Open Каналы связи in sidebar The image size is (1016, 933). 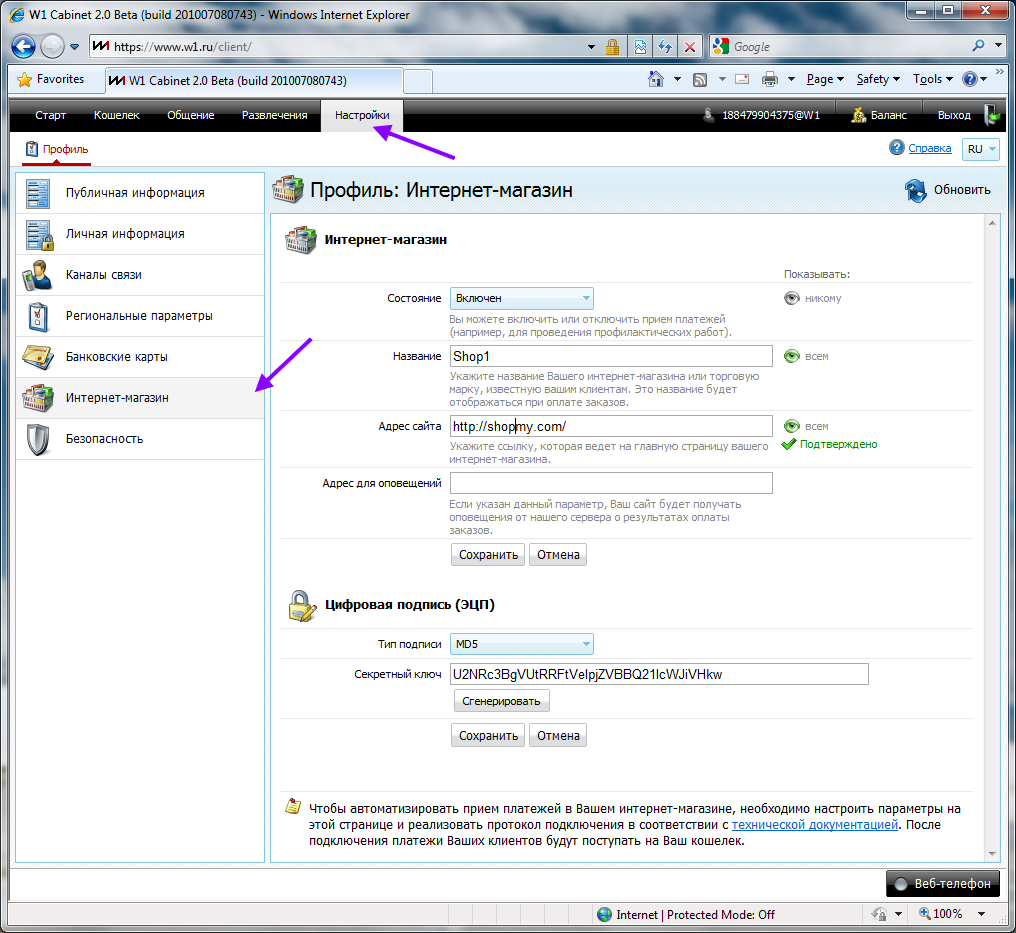[140, 275]
